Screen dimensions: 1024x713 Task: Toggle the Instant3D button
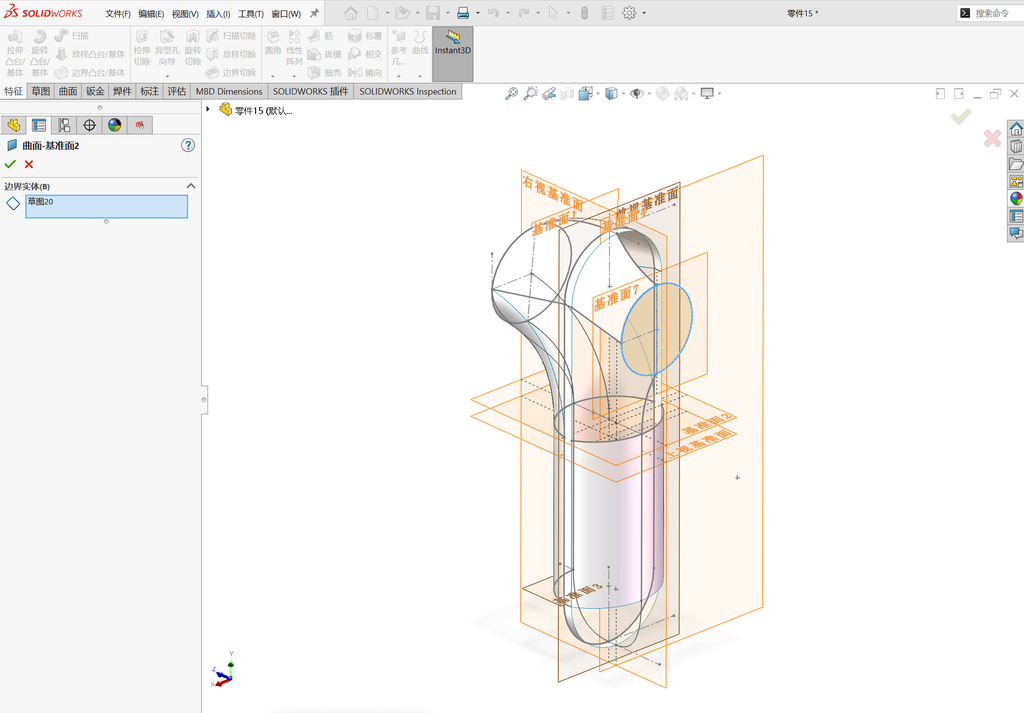point(453,54)
